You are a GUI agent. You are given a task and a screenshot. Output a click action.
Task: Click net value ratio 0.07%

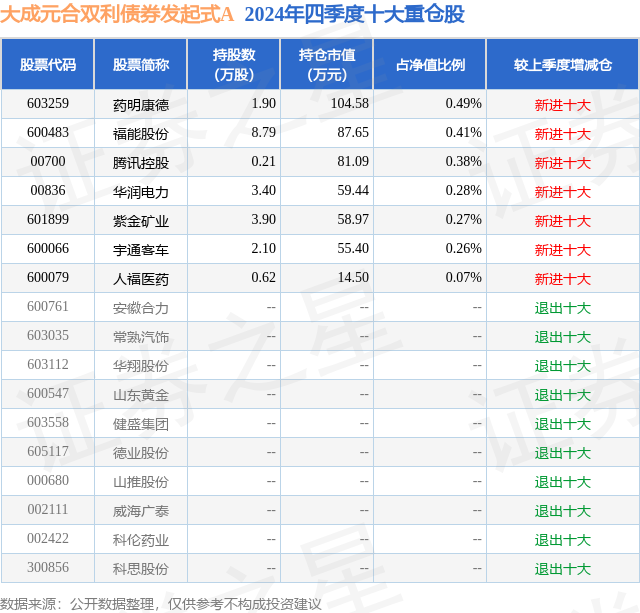464,278
